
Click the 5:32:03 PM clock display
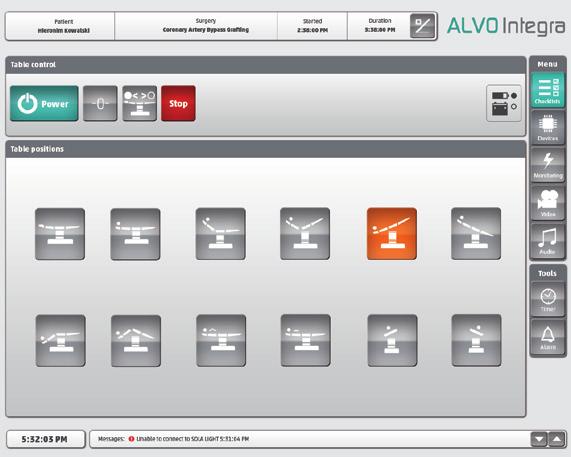(x=46, y=439)
